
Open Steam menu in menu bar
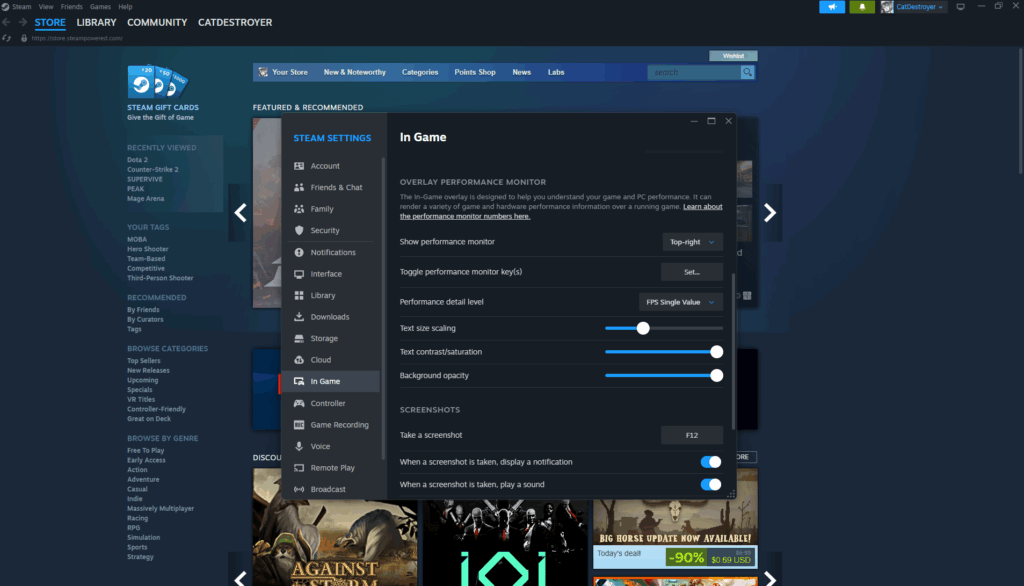(x=21, y=7)
